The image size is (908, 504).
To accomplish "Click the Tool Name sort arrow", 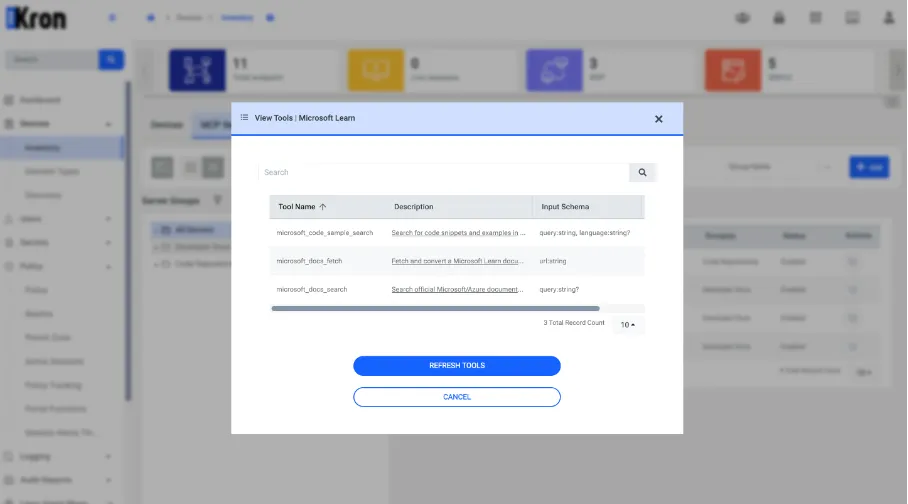I will pos(323,207).
